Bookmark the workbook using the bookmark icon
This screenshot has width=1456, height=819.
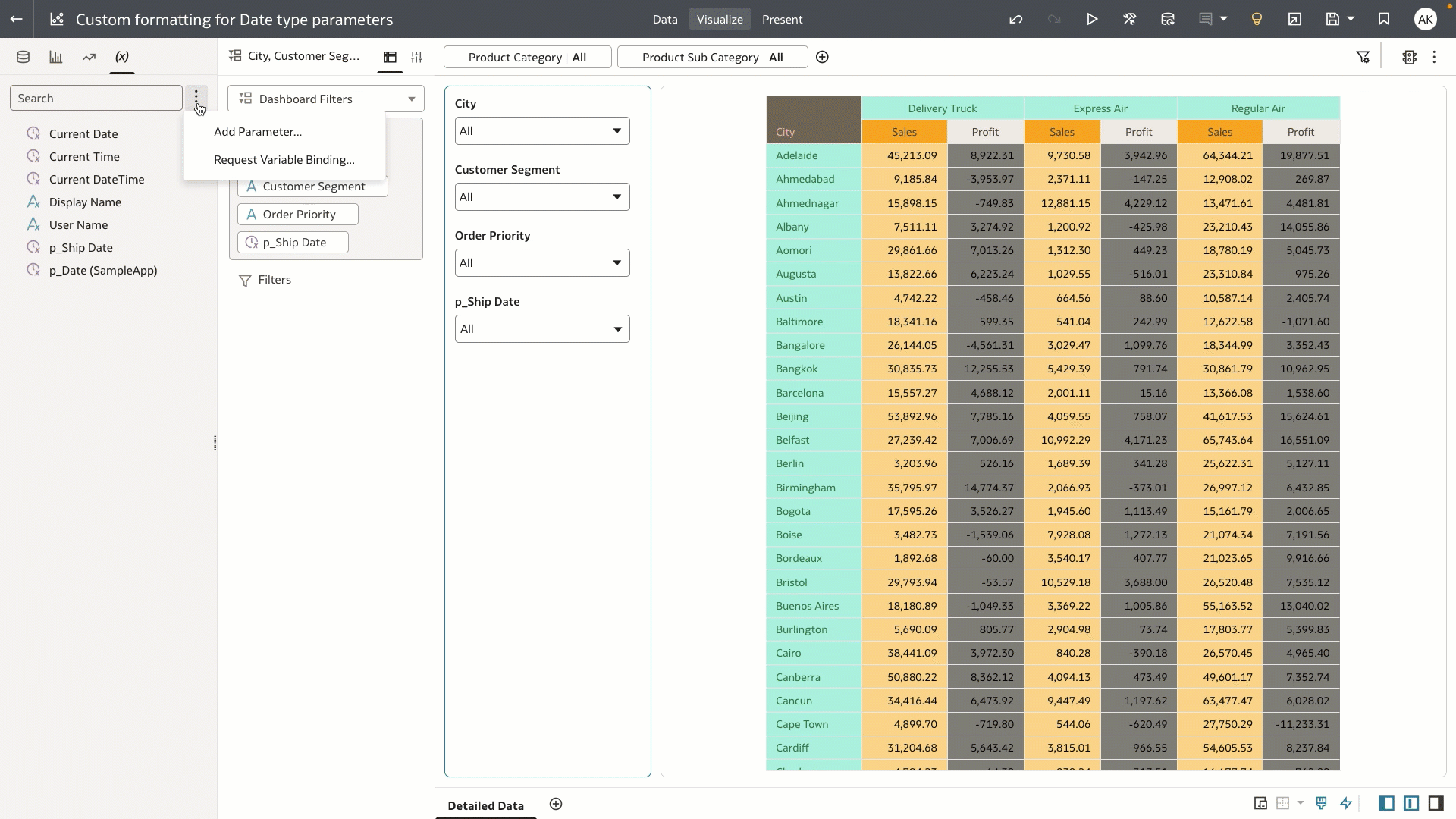coord(1383,19)
